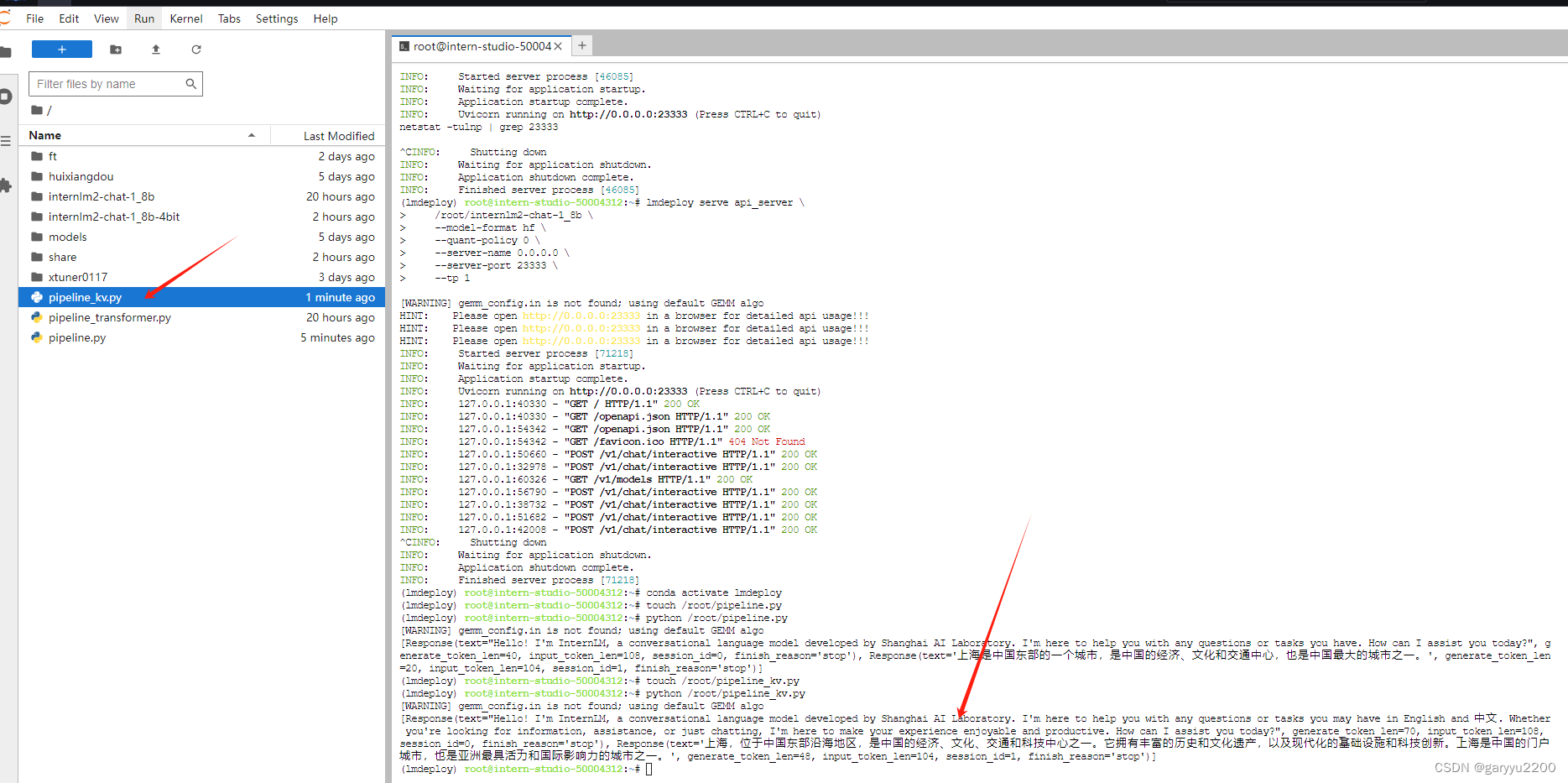Viewport: 1568px width, 783px height.
Task: Open the xtuner0117 folder
Action: (x=202, y=277)
